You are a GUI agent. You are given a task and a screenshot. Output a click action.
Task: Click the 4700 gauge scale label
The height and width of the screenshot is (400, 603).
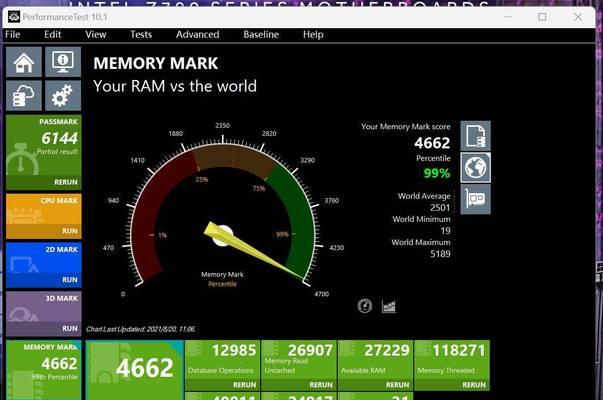(x=321, y=294)
